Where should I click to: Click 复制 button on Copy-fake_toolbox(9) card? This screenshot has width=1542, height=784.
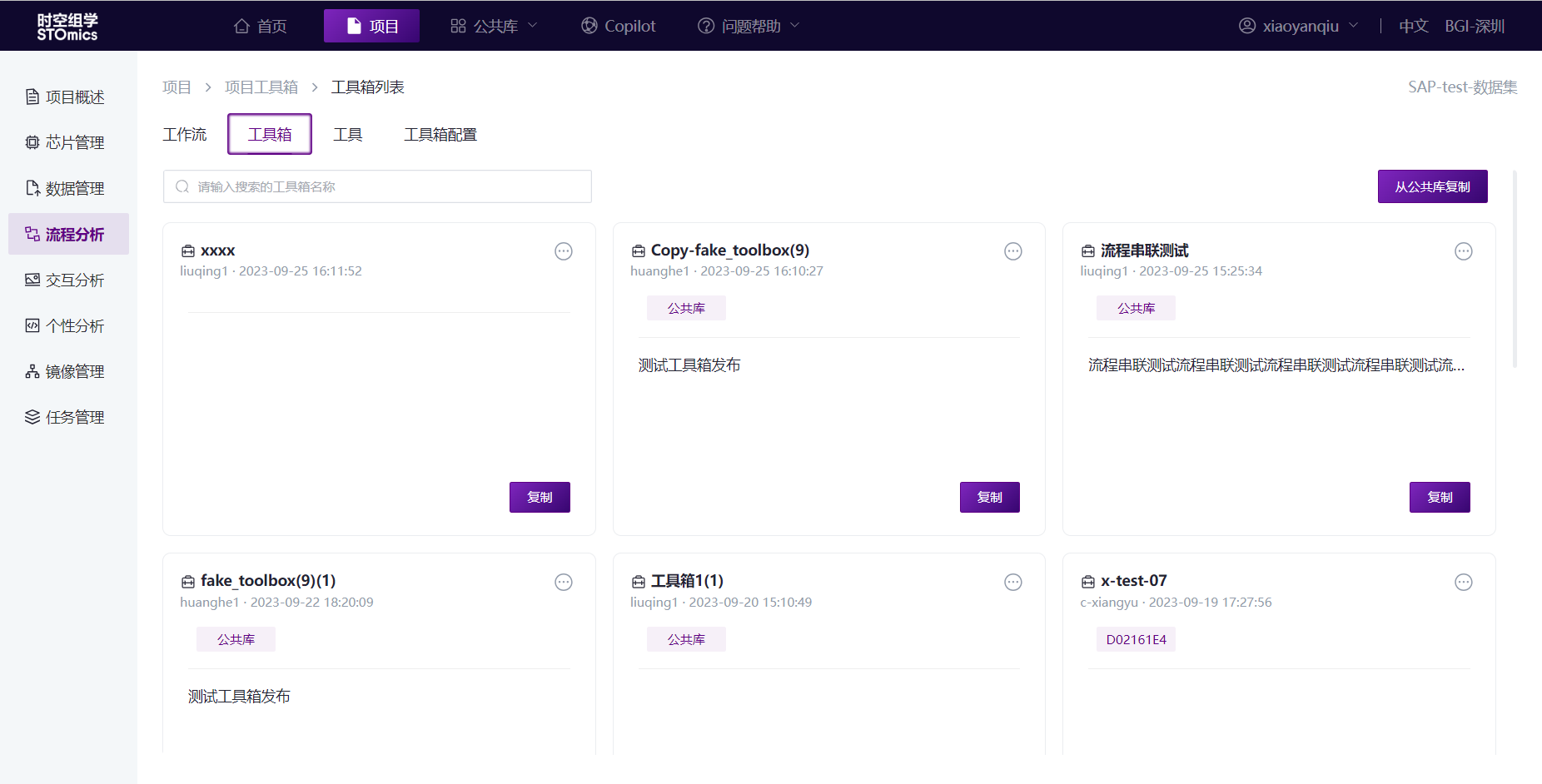coord(989,498)
